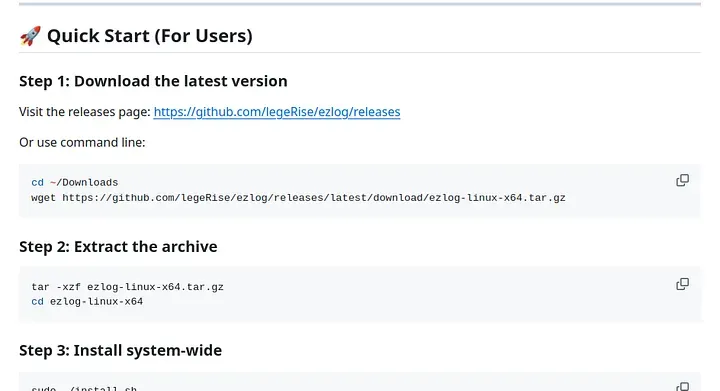Copy the wget download commands code block

682,180
